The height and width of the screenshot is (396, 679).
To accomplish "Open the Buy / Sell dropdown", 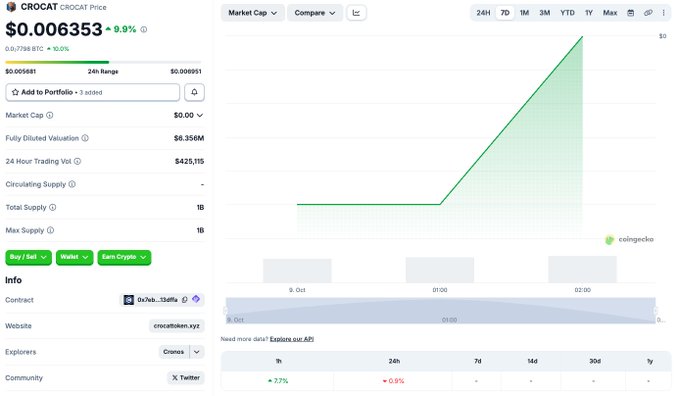I will pos(29,257).
